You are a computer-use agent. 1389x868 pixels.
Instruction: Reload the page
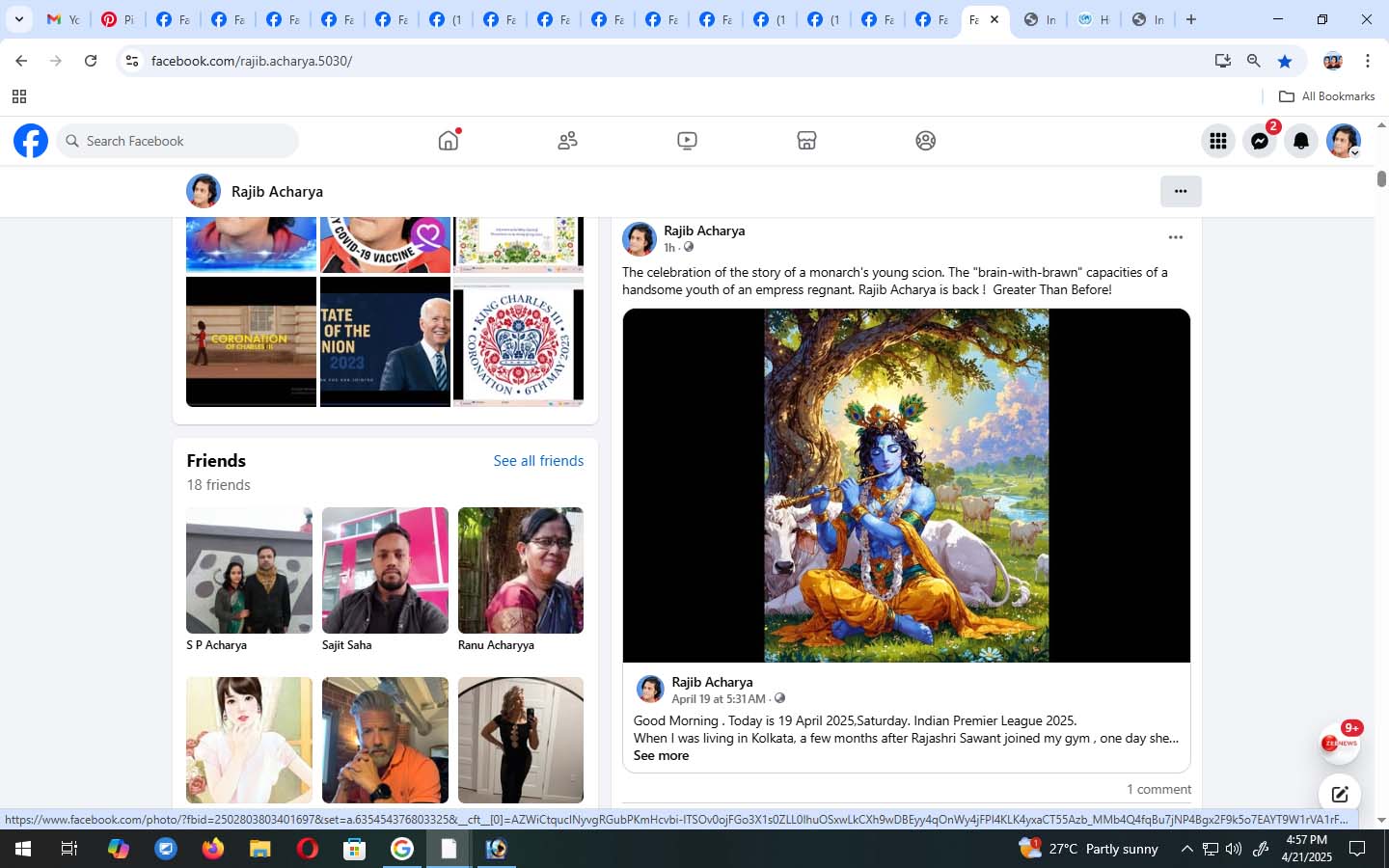click(91, 61)
